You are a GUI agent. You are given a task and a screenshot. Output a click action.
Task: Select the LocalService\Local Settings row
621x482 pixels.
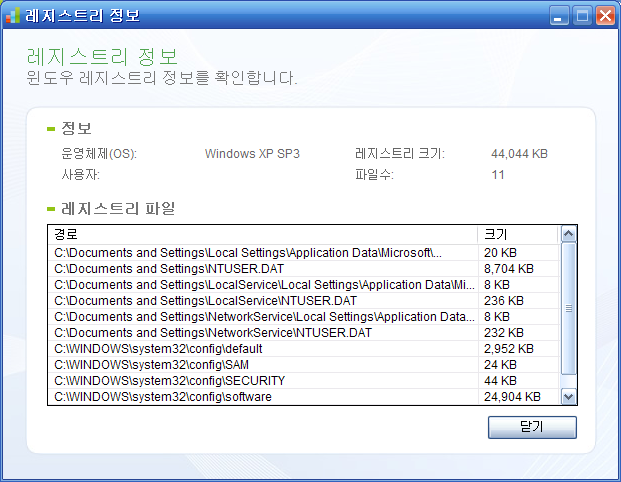(x=303, y=285)
